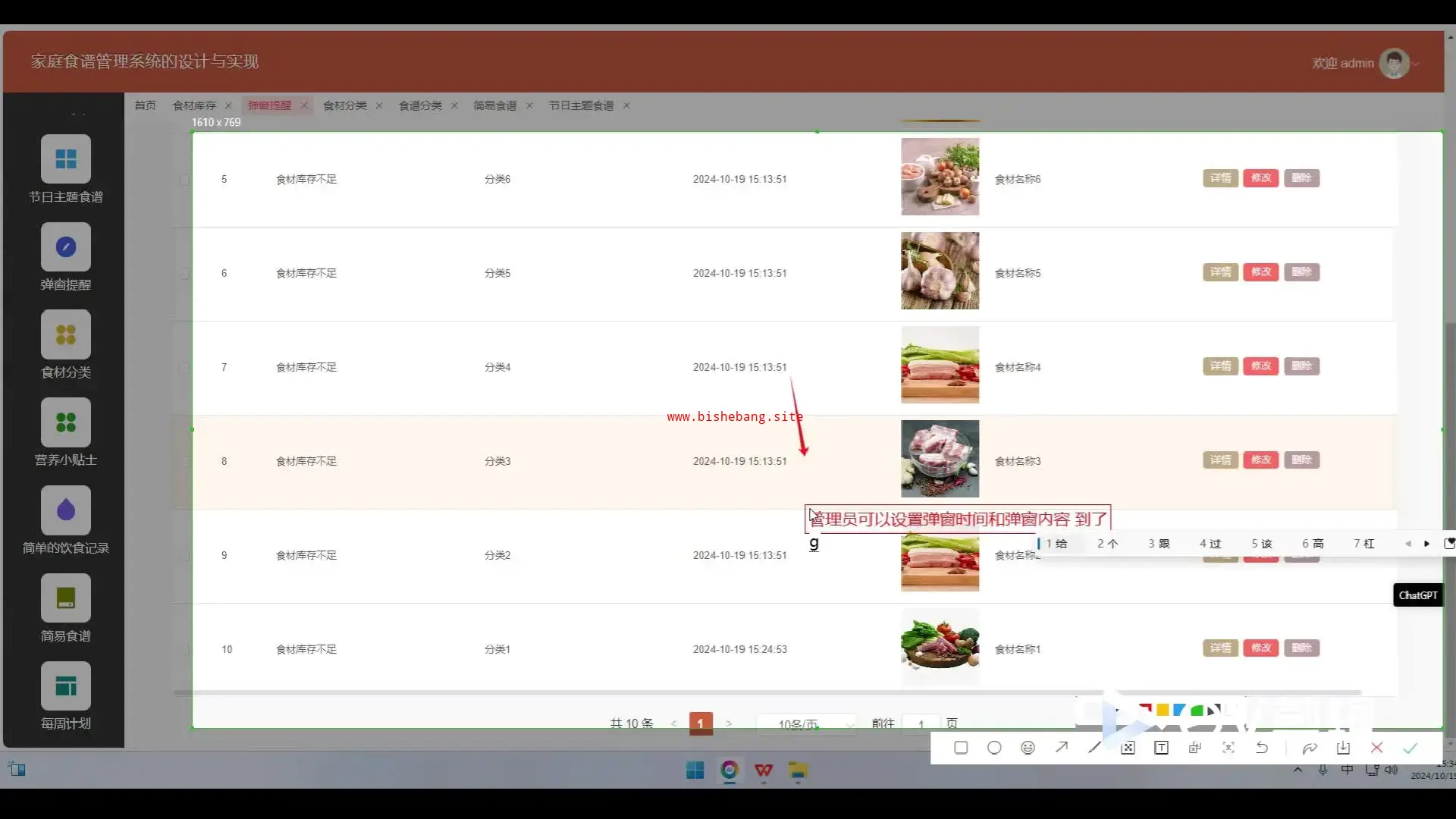
Task: Select checkbox of row 10
Action: pos(184,649)
